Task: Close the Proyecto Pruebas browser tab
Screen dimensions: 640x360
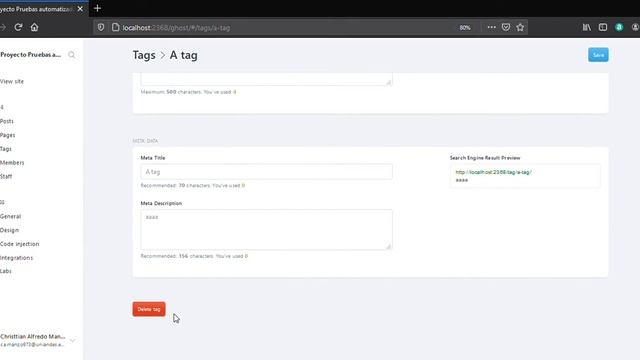Action: point(80,9)
